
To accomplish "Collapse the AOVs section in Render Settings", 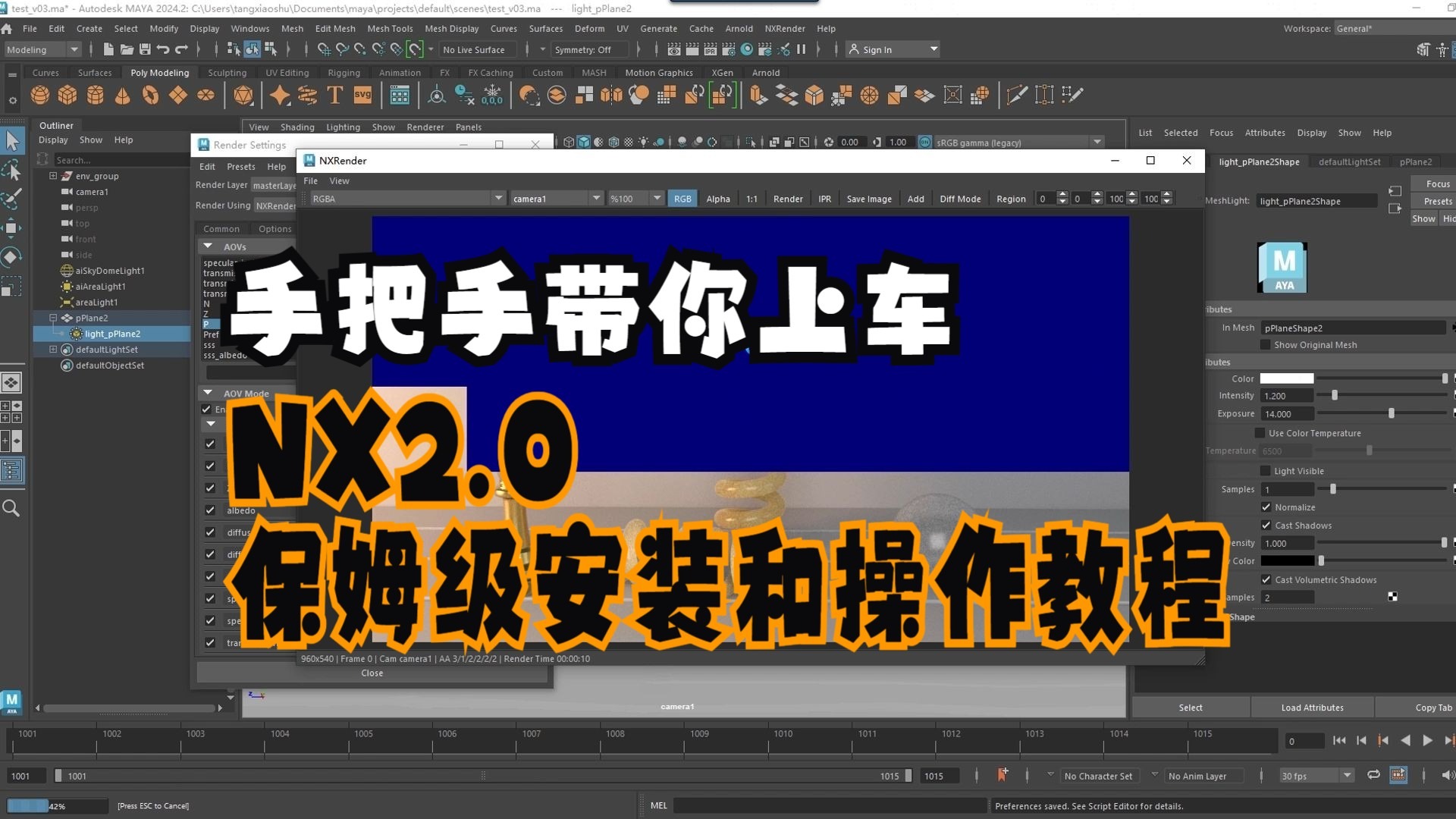I will coord(207,246).
